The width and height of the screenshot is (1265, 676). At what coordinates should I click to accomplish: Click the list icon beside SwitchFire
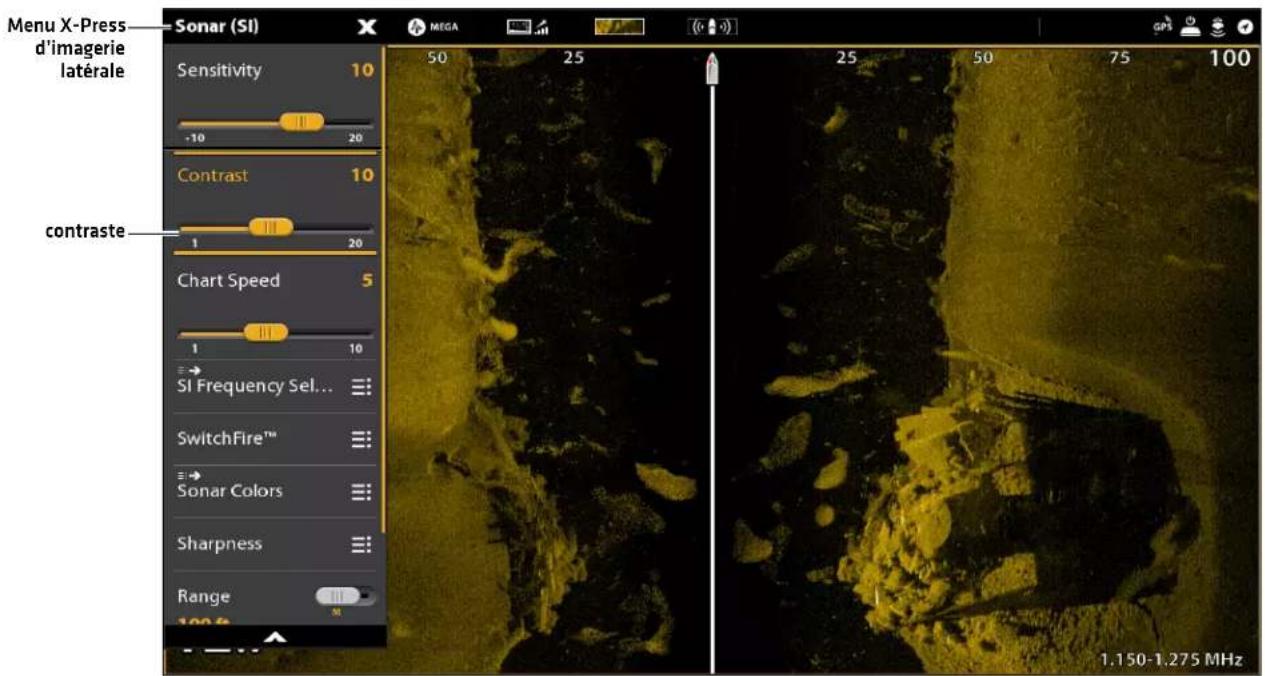(x=361, y=439)
